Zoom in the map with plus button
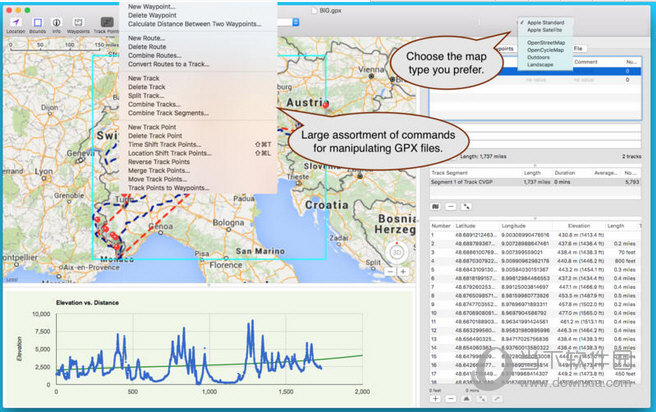The height and width of the screenshot is (412, 656). (402, 272)
